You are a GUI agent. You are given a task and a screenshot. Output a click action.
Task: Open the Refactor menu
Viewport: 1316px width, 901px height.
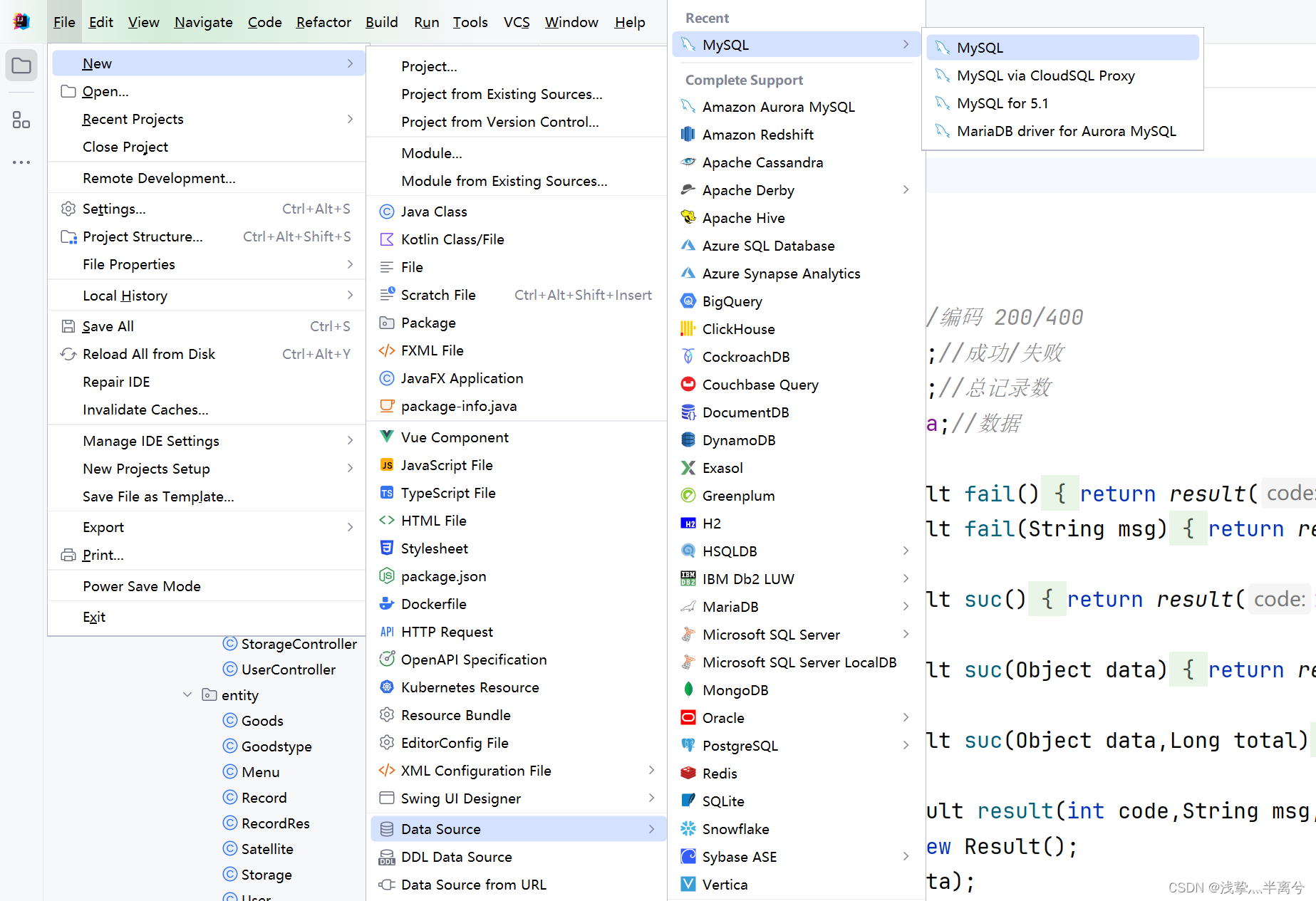(x=323, y=22)
